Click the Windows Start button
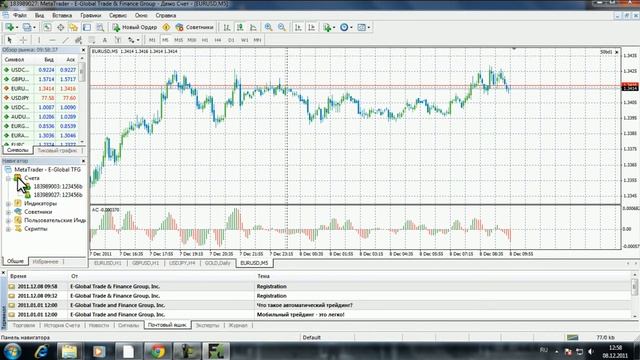 12,351
